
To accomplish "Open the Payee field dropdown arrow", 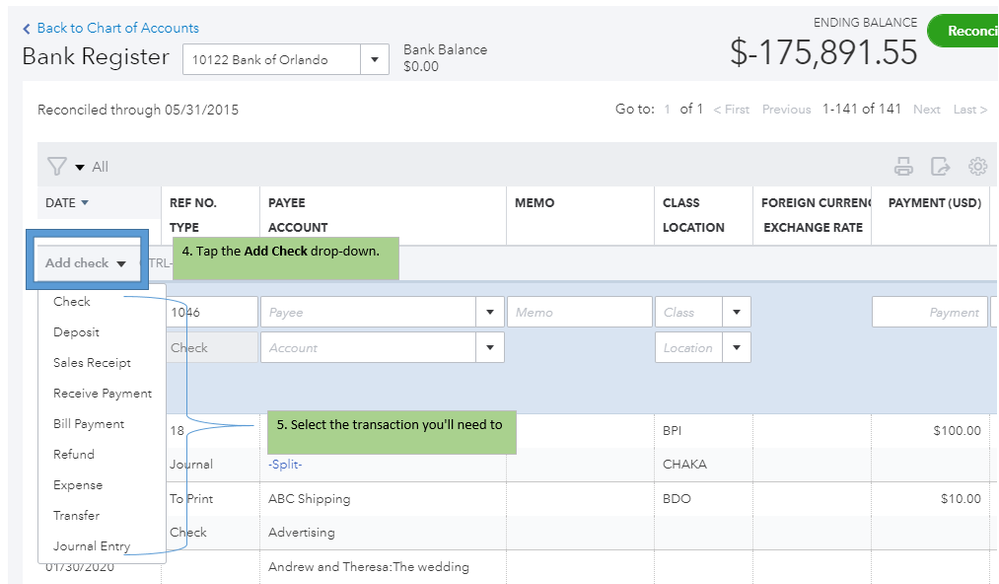I will [x=489, y=312].
